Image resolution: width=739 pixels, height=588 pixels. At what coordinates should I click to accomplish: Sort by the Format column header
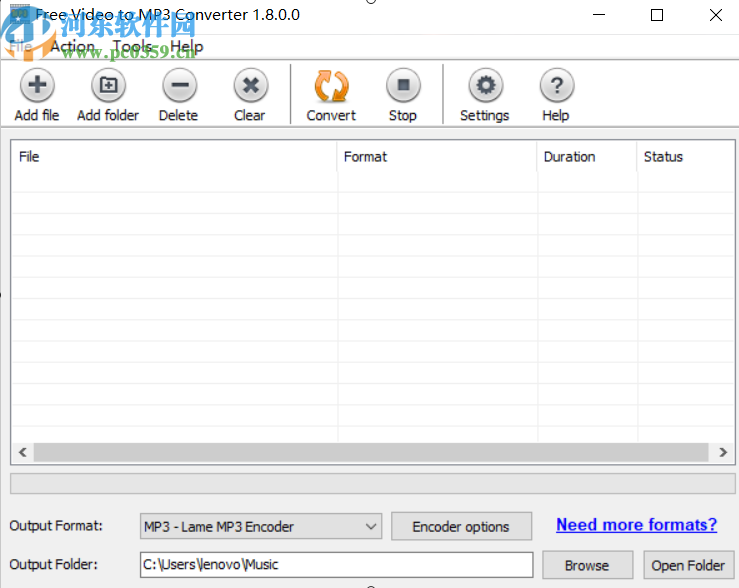[437, 156]
